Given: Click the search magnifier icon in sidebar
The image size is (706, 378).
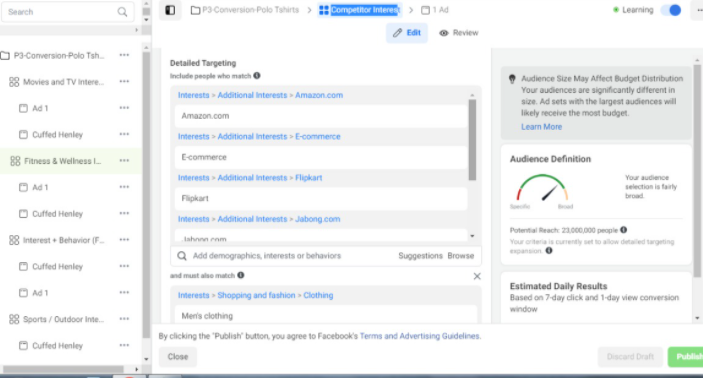Looking at the screenshot, I should click(122, 12).
